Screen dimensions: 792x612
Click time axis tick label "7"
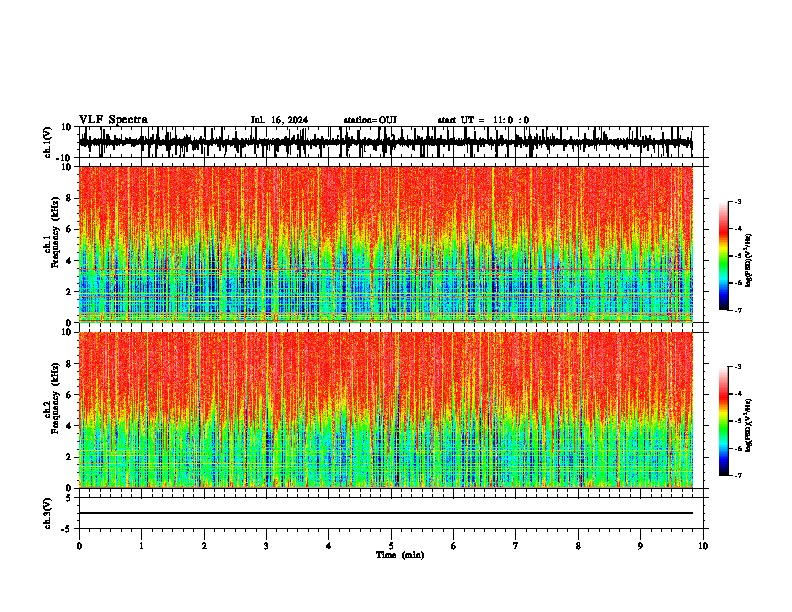(x=516, y=546)
